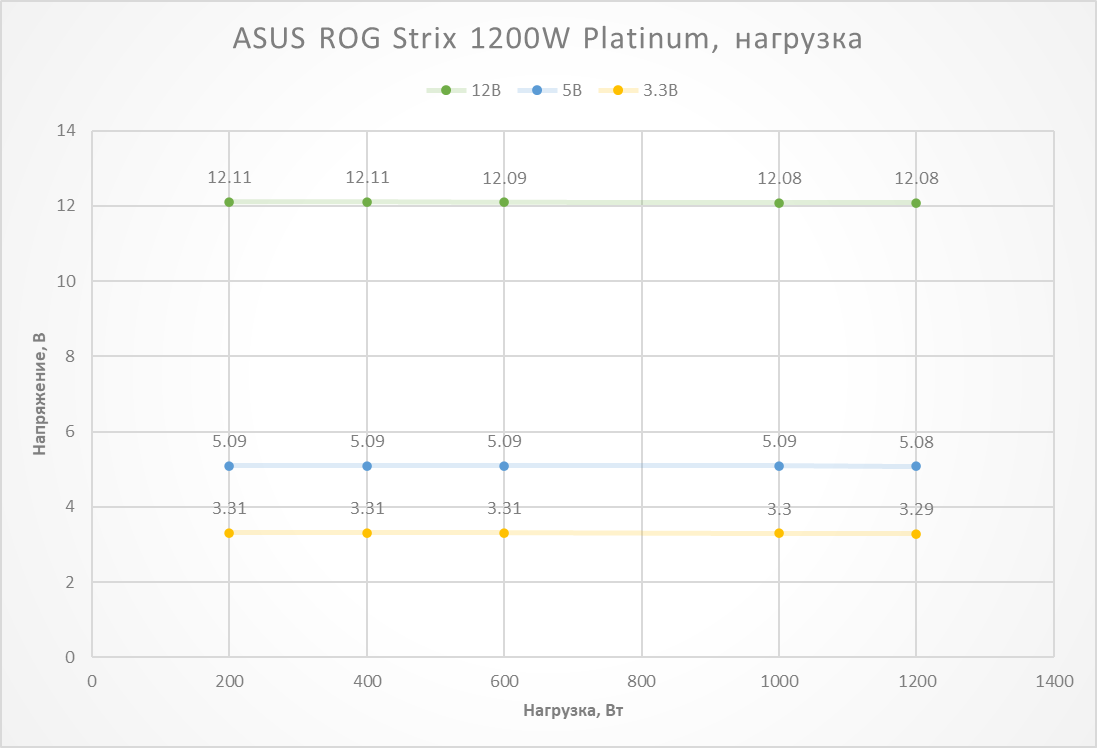
Task: Choose the 3.3В data point at 400 Вт
Action: tap(367, 533)
